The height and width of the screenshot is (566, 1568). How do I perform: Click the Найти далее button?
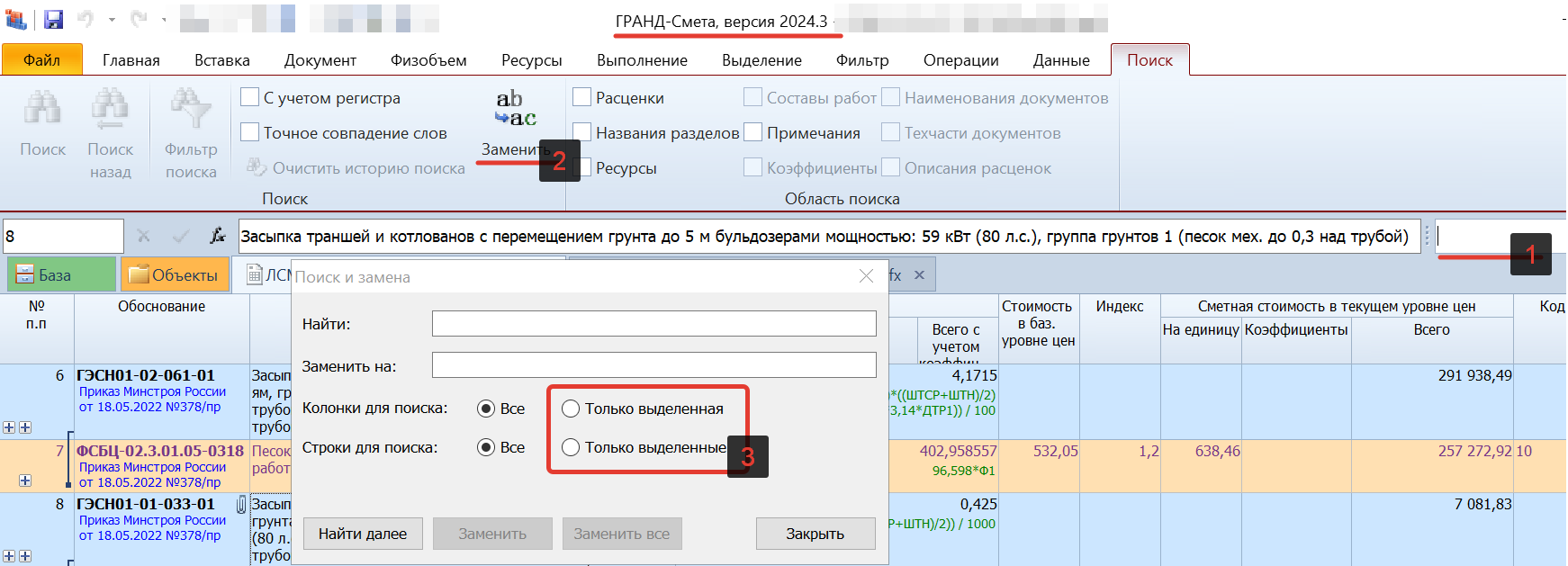pos(363,534)
